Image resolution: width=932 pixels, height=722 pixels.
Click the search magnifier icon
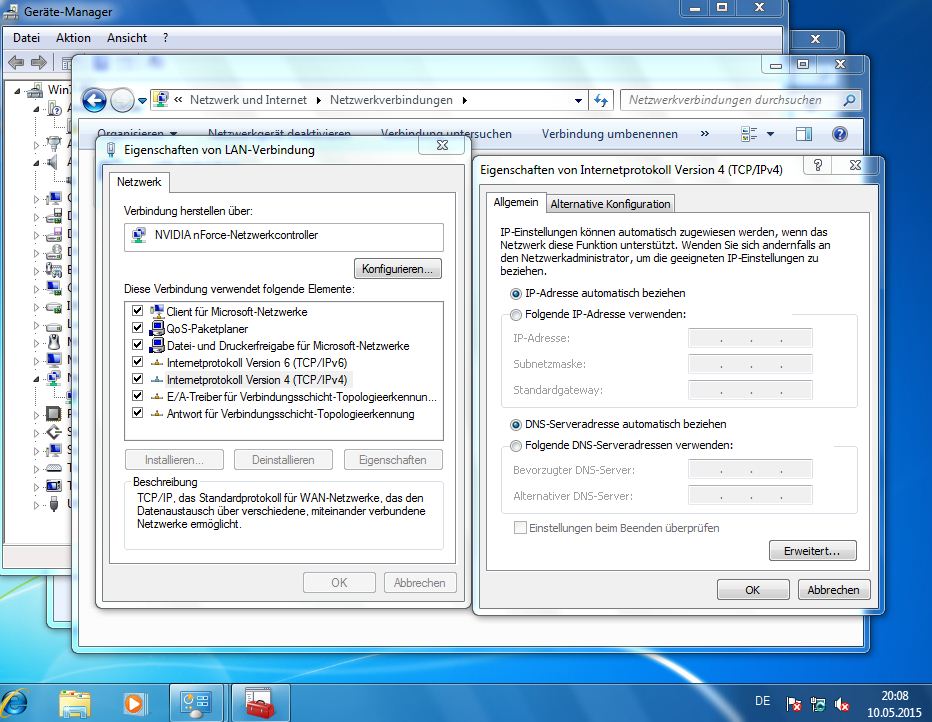(x=850, y=100)
